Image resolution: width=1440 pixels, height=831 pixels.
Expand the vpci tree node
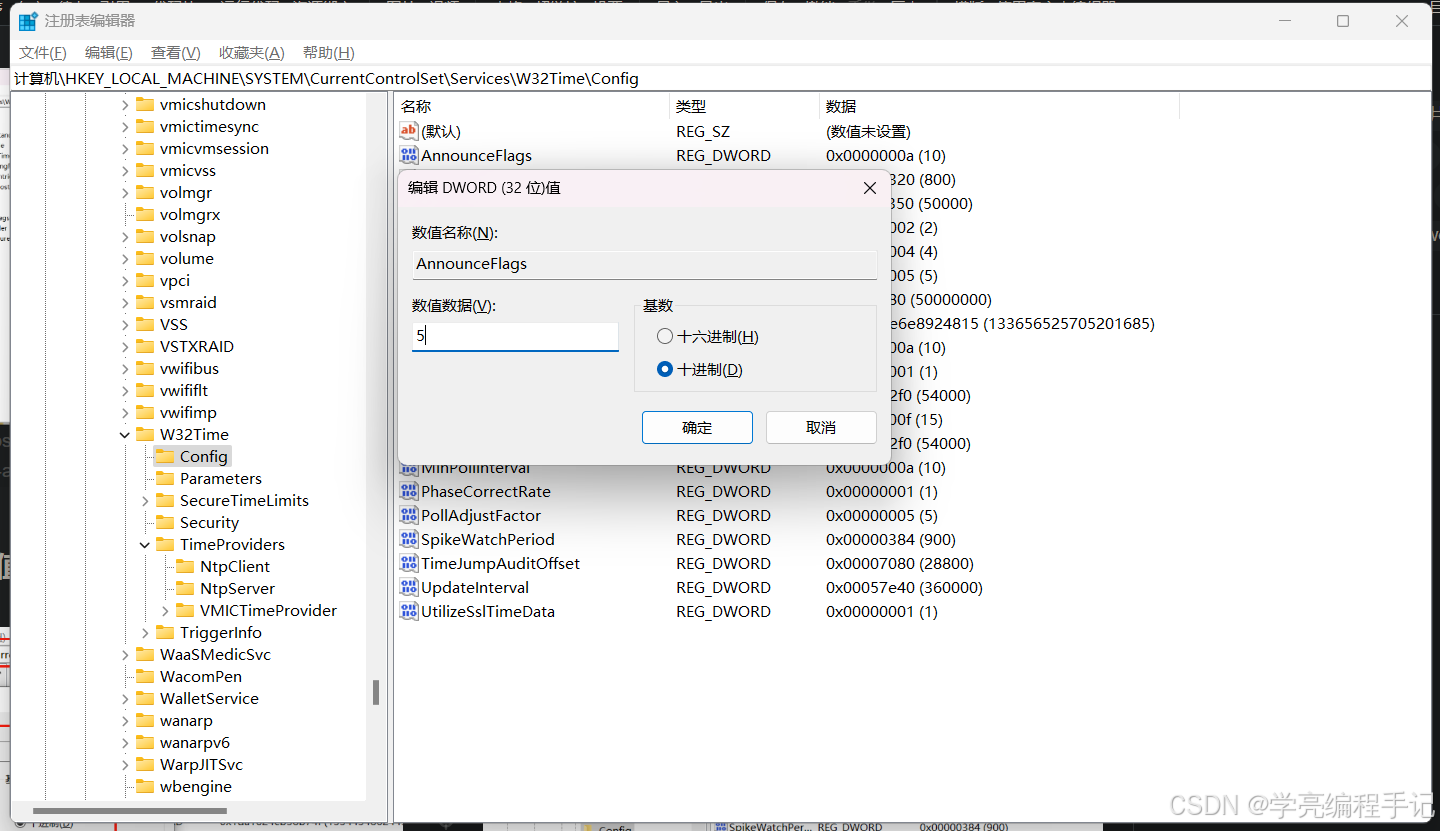pos(125,280)
